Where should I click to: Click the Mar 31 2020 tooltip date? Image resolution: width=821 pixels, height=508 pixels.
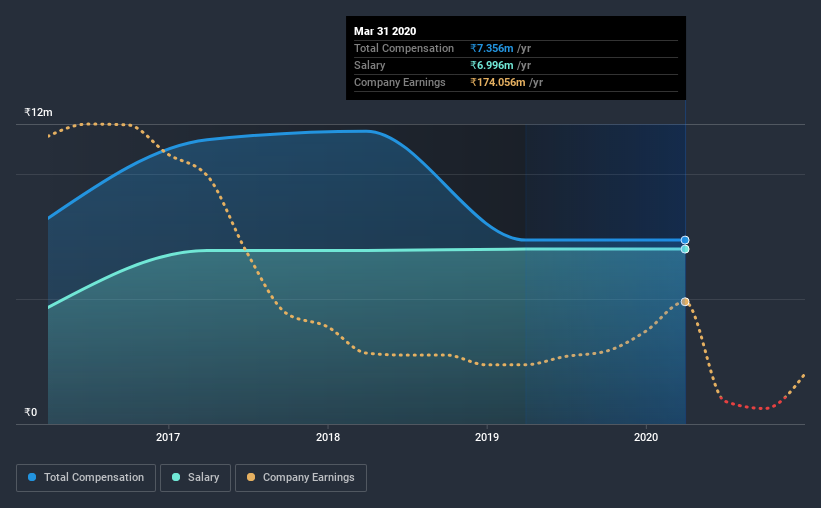(x=385, y=31)
